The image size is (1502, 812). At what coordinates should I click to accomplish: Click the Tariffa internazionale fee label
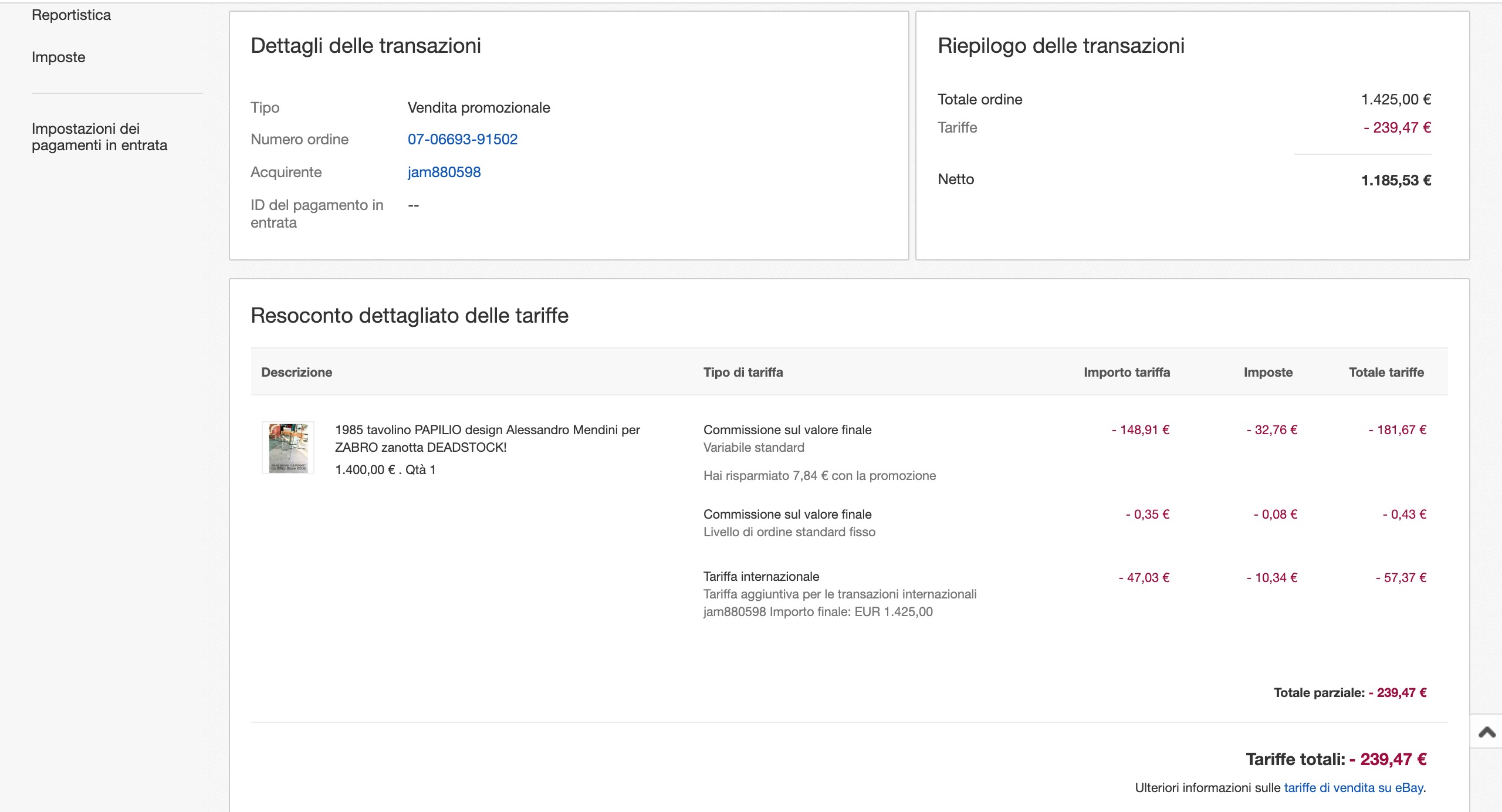[761, 577]
